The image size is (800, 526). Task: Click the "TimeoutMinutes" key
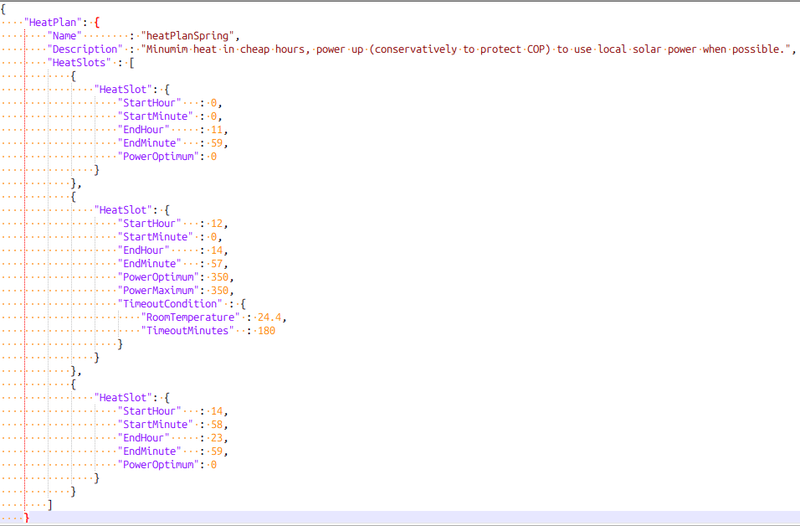[187, 331]
